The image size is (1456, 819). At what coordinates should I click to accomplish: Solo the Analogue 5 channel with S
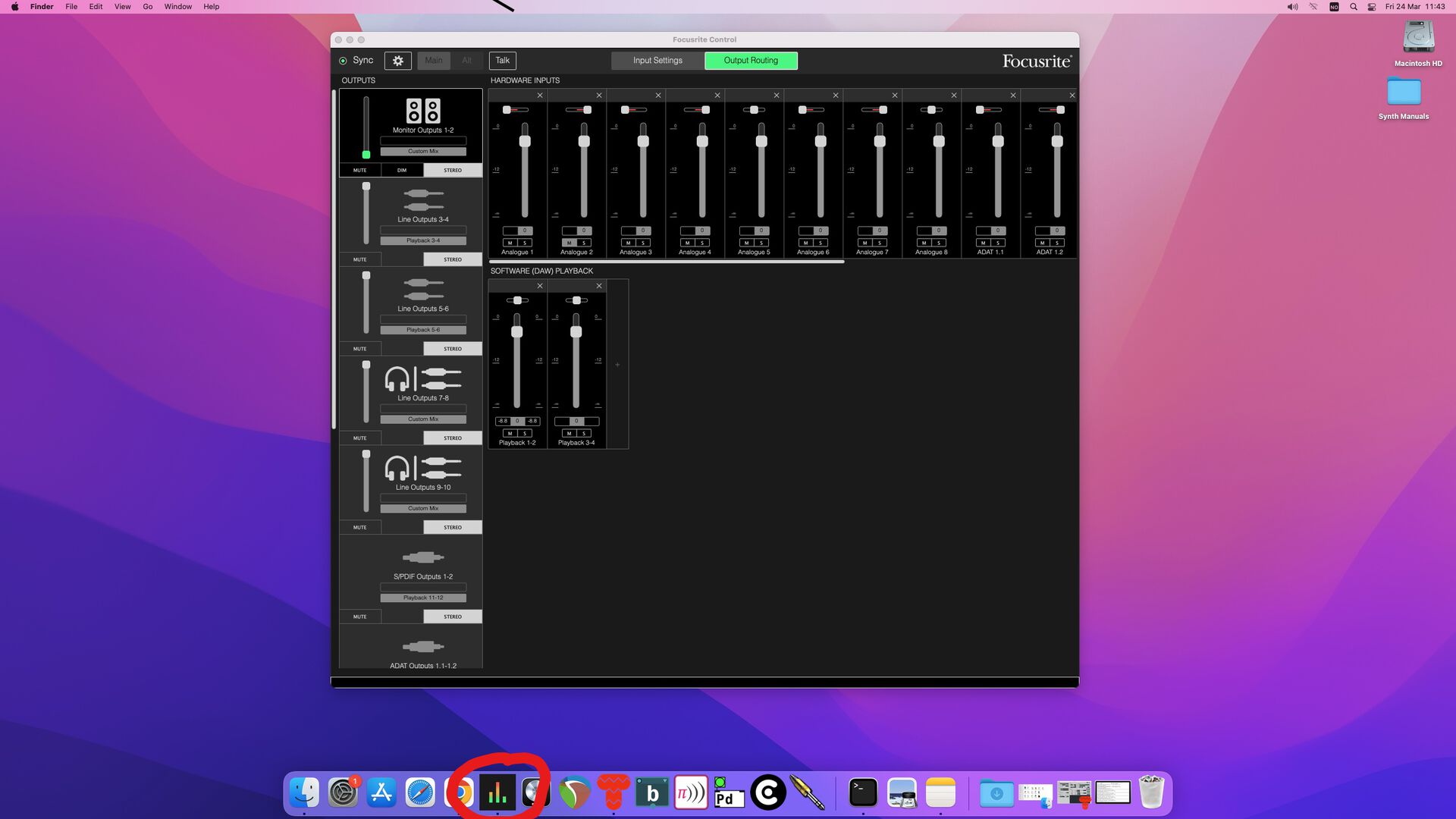761,243
